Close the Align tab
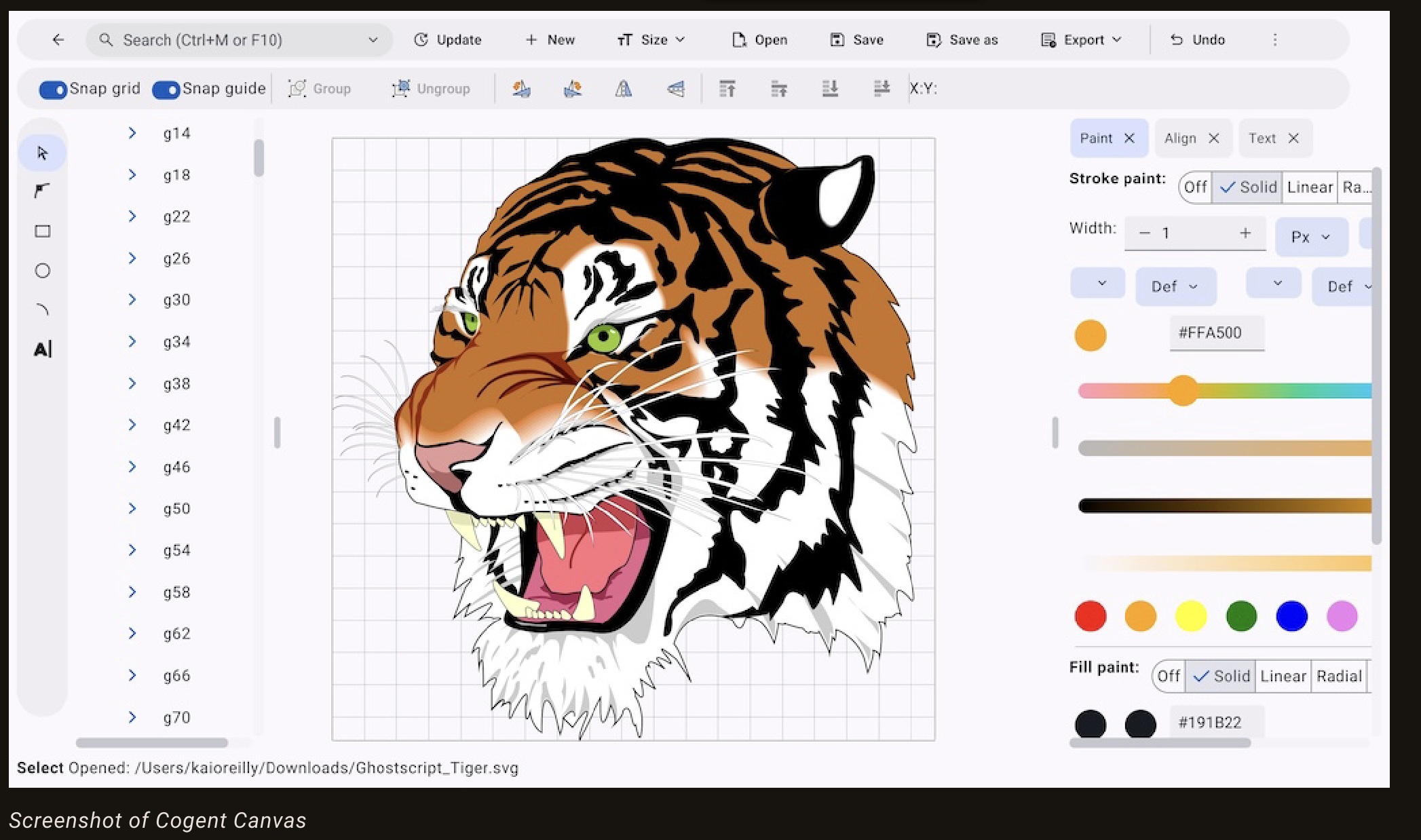 1214,138
